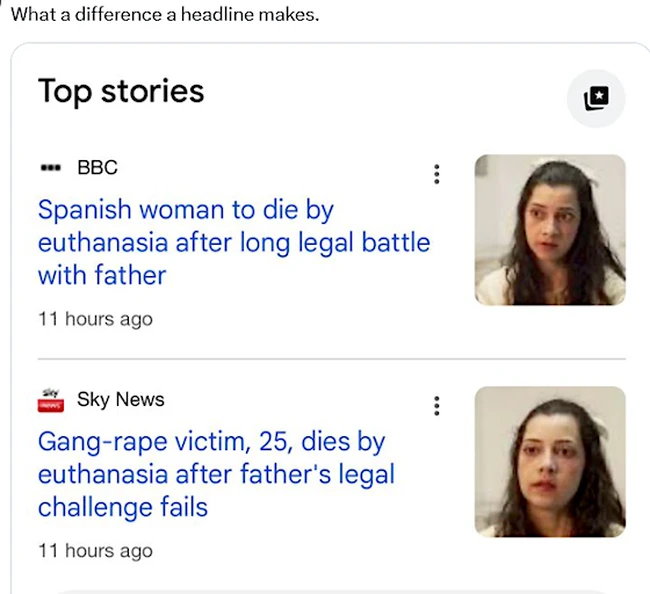
Task: Select the Sky News source name label
Action: click(x=120, y=400)
